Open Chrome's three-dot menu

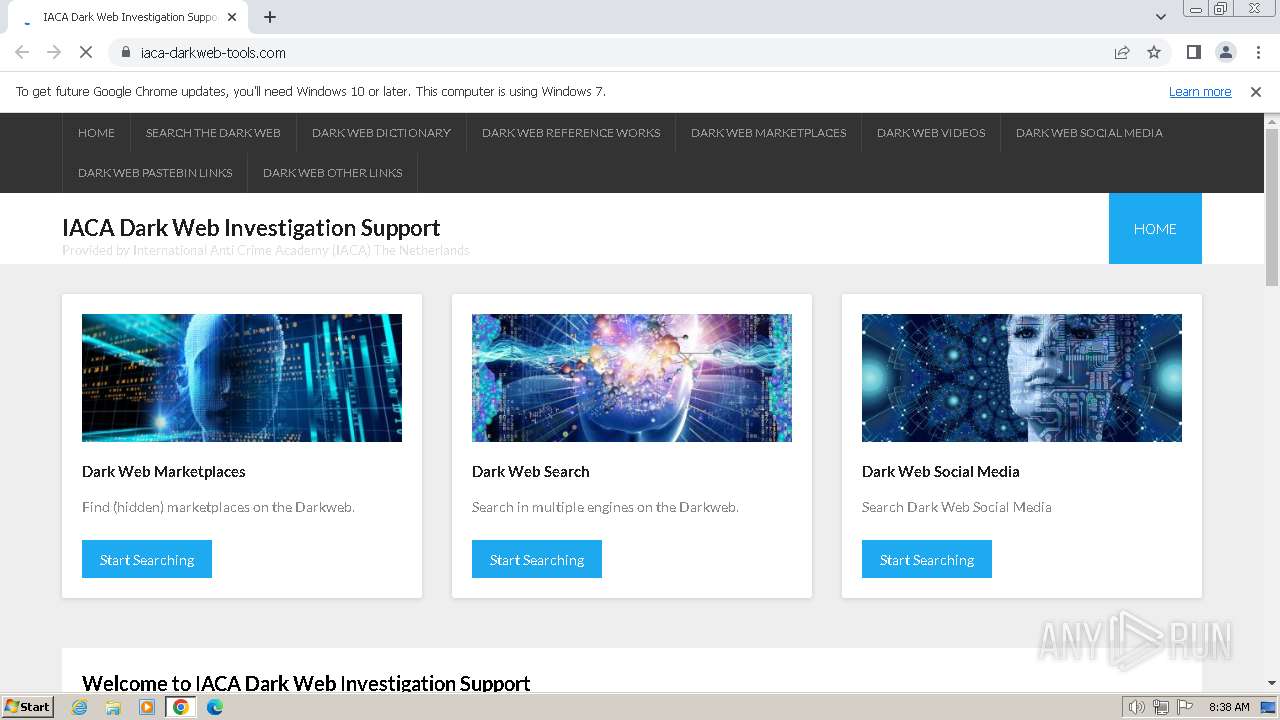point(1258,53)
